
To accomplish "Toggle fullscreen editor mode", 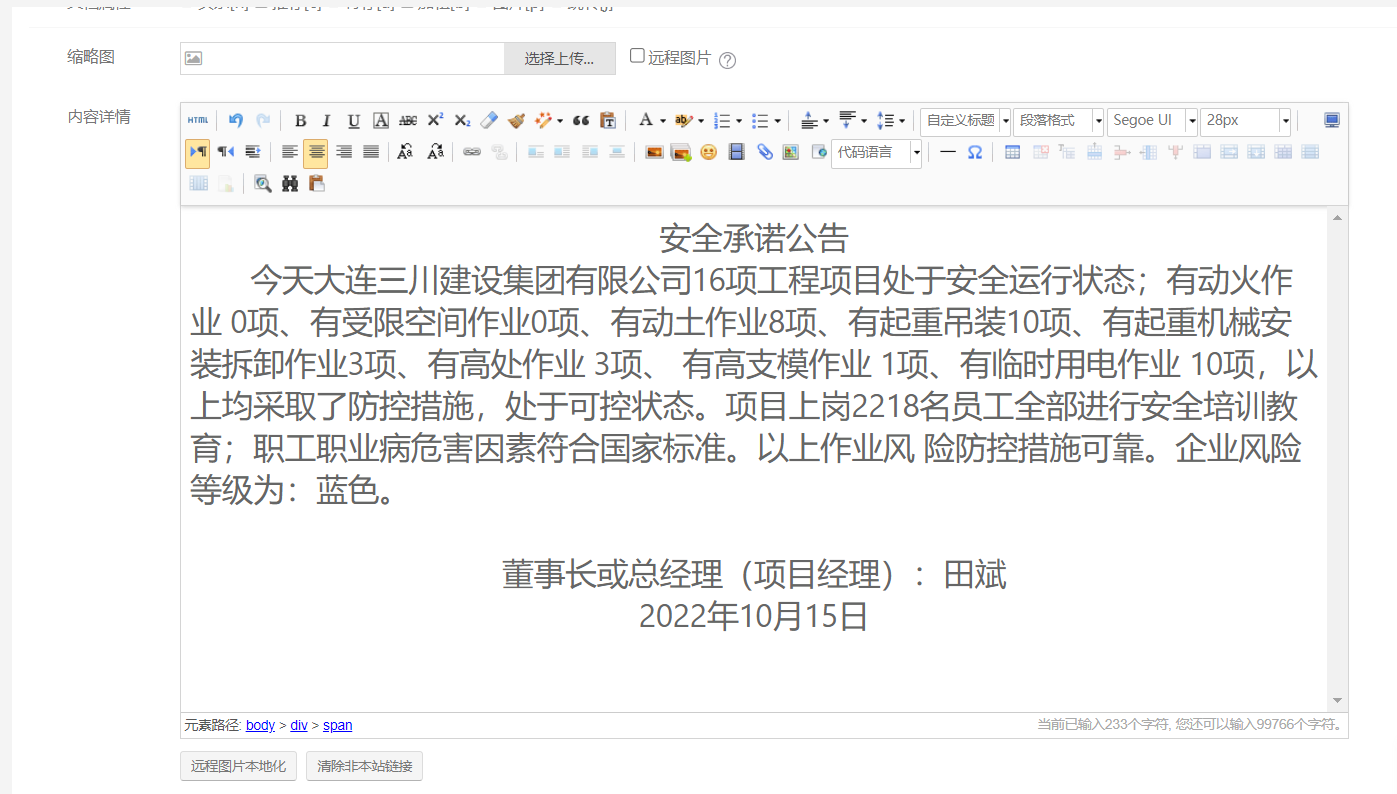I will (x=1331, y=120).
